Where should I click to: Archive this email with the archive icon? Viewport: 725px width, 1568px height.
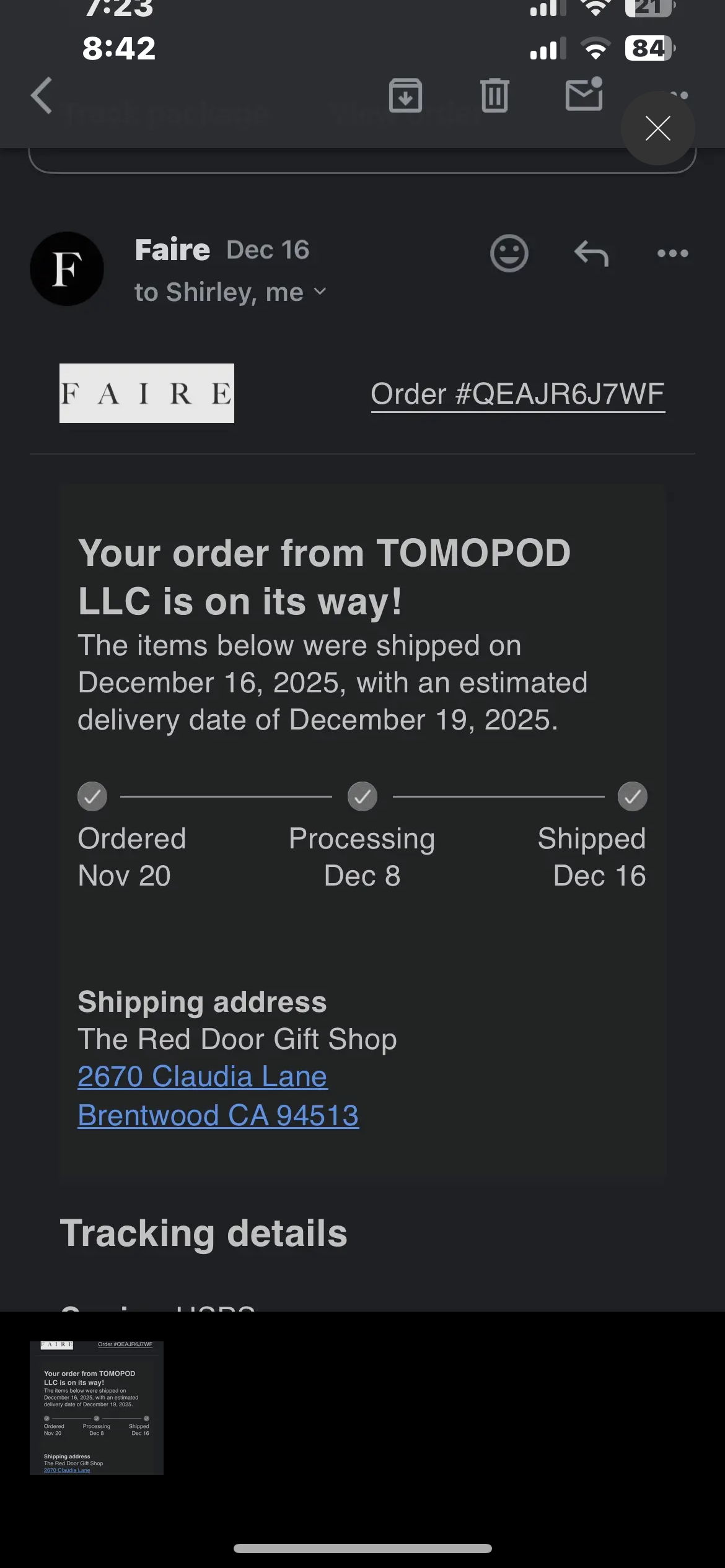[x=405, y=95]
